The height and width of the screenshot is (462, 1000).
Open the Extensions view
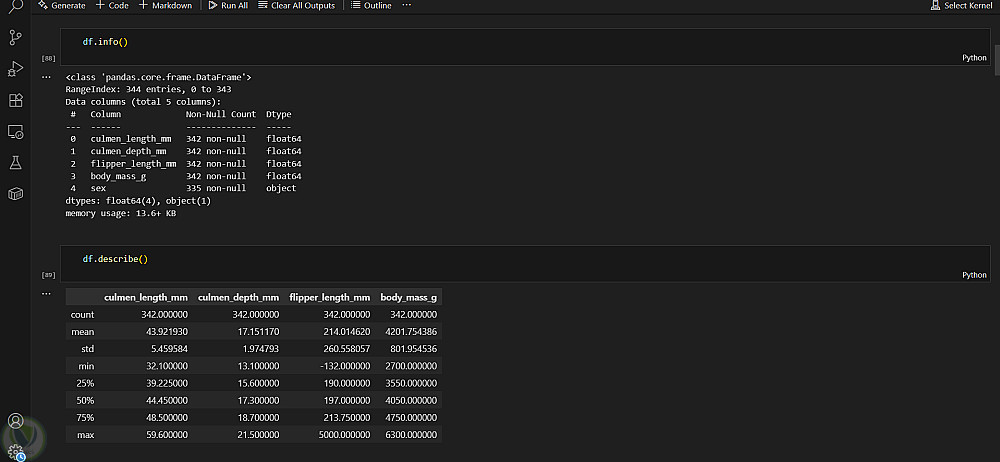pos(15,100)
